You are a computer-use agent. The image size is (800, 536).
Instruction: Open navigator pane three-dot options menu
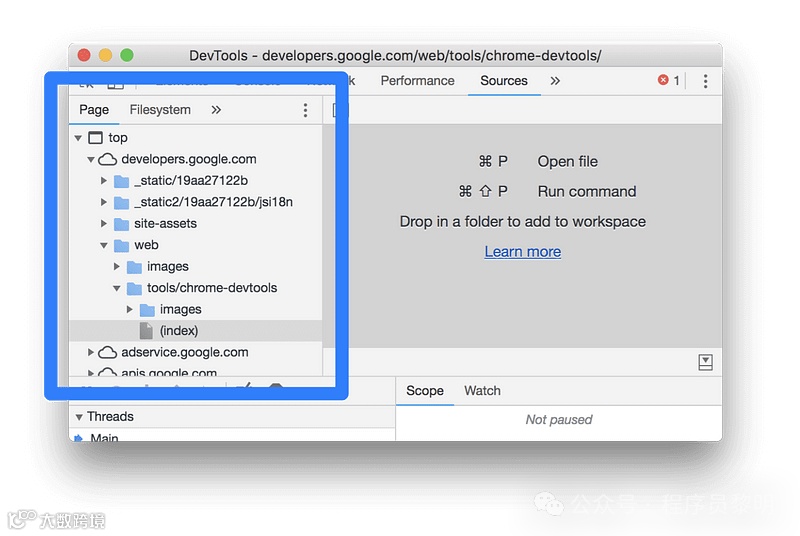[x=305, y=110]
